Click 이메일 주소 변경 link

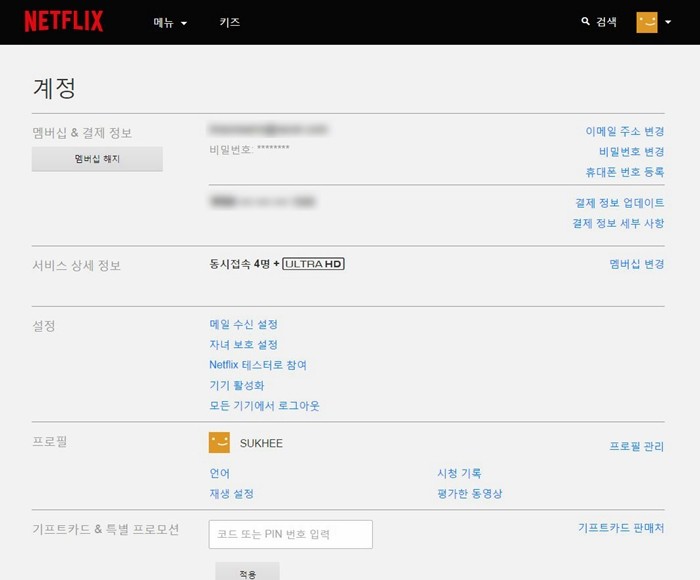pos(624,131)
